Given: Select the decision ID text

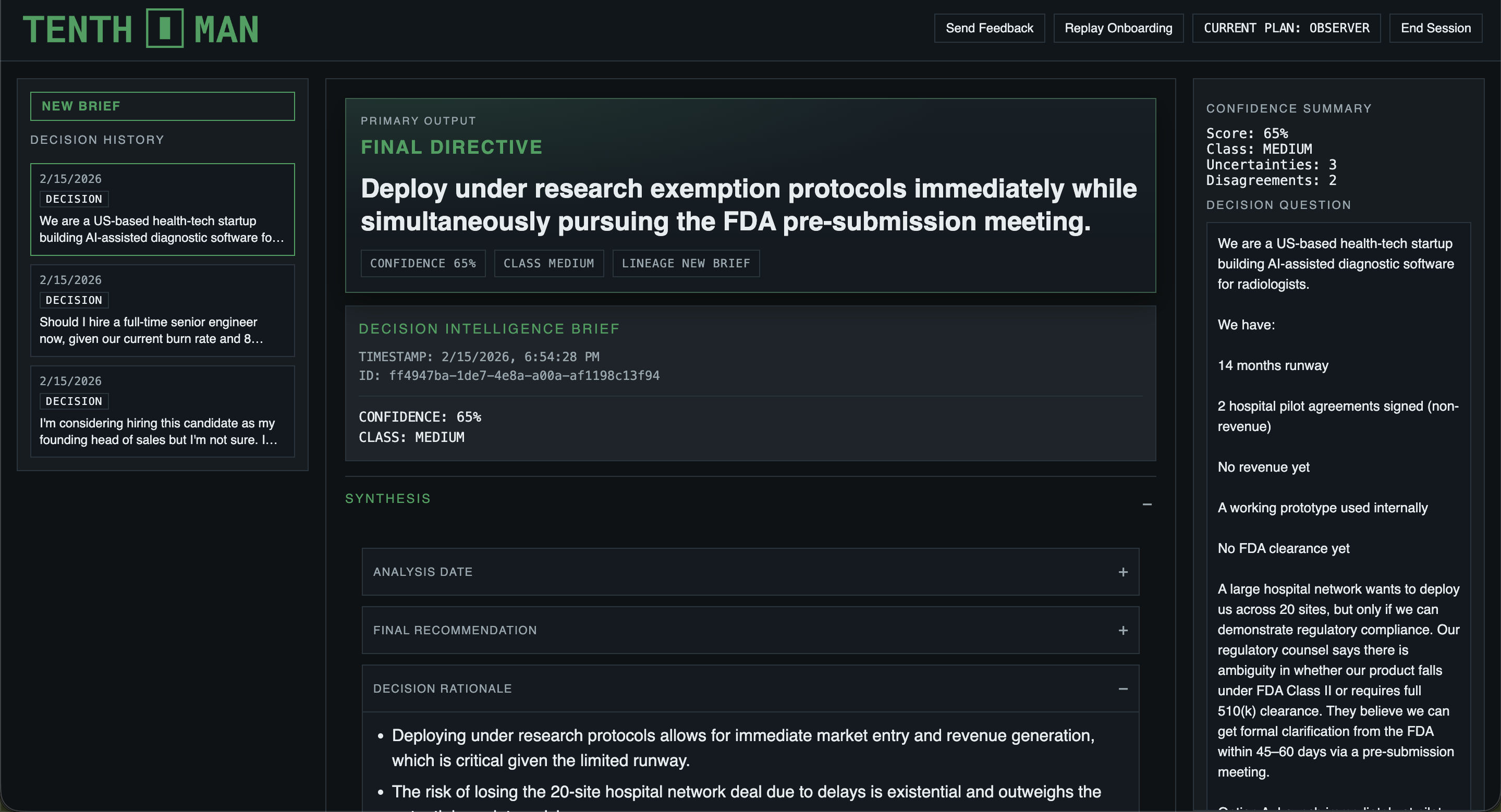Looking at the screenshot, I should click(x=510, y=376).
